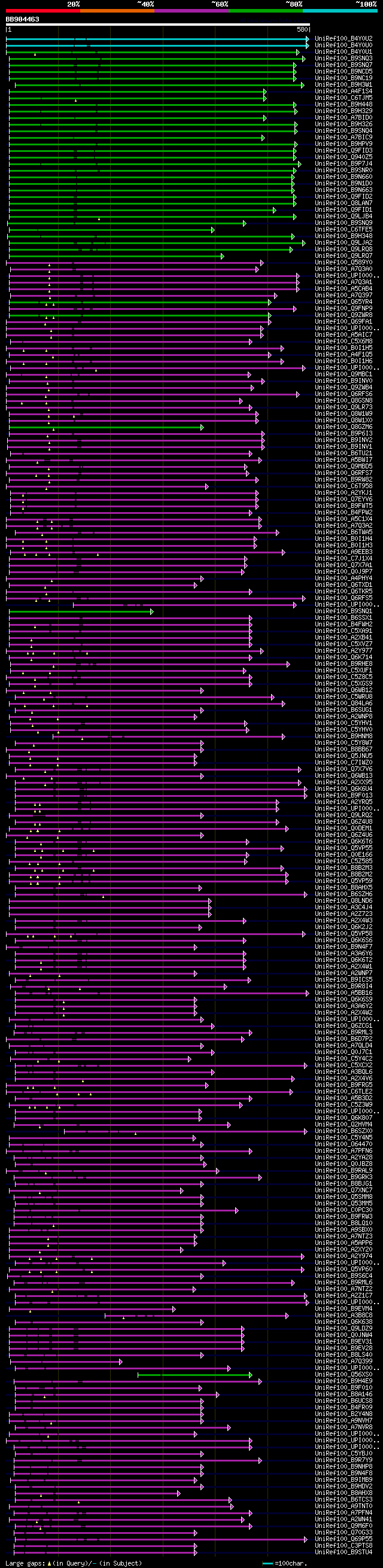The width and height of the screenshot is (383, 1568).
Task: Open hit UniRef100_B9H3W1
Action: [344, 85]
